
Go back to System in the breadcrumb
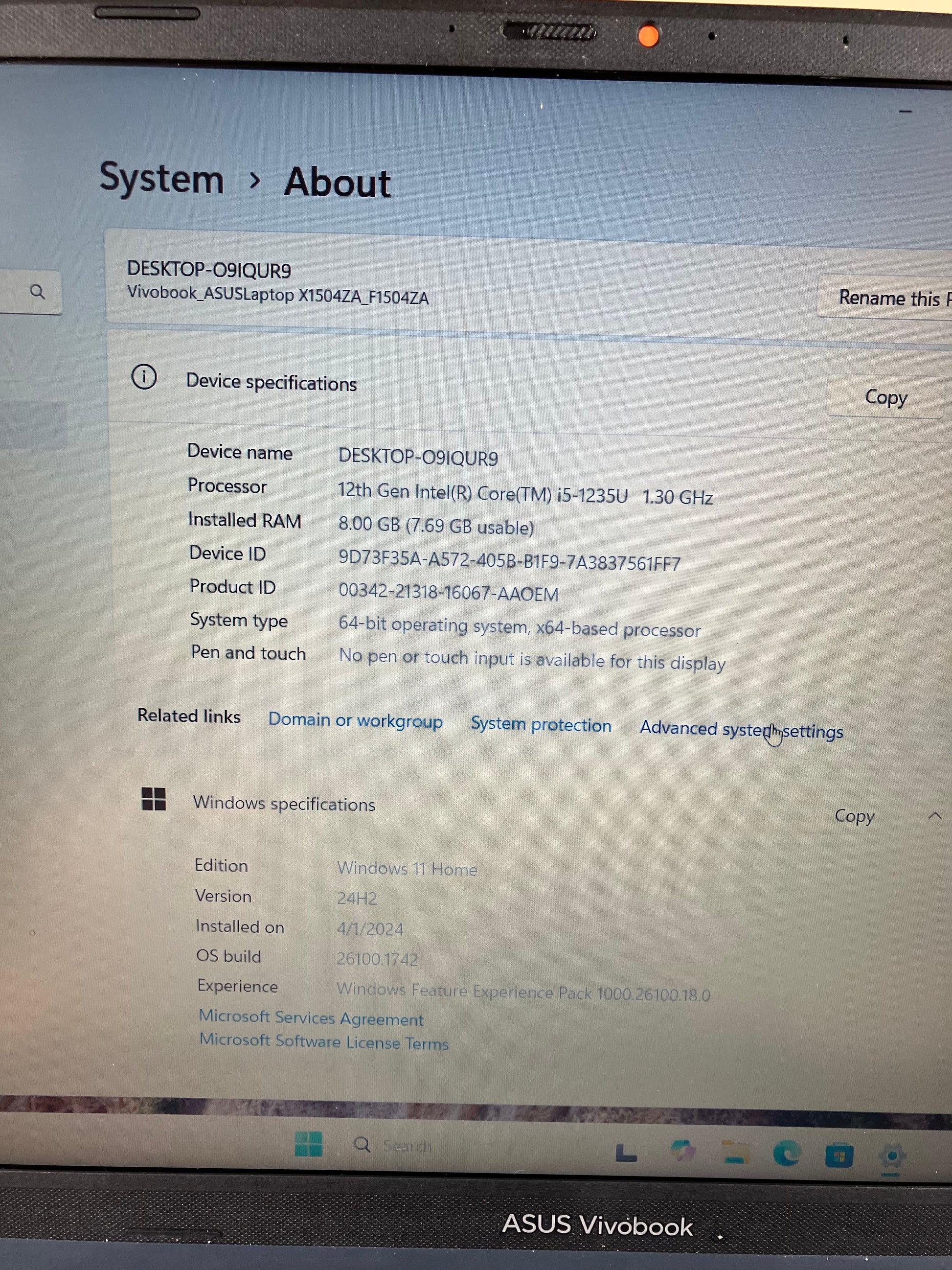(x=162, y=179)
